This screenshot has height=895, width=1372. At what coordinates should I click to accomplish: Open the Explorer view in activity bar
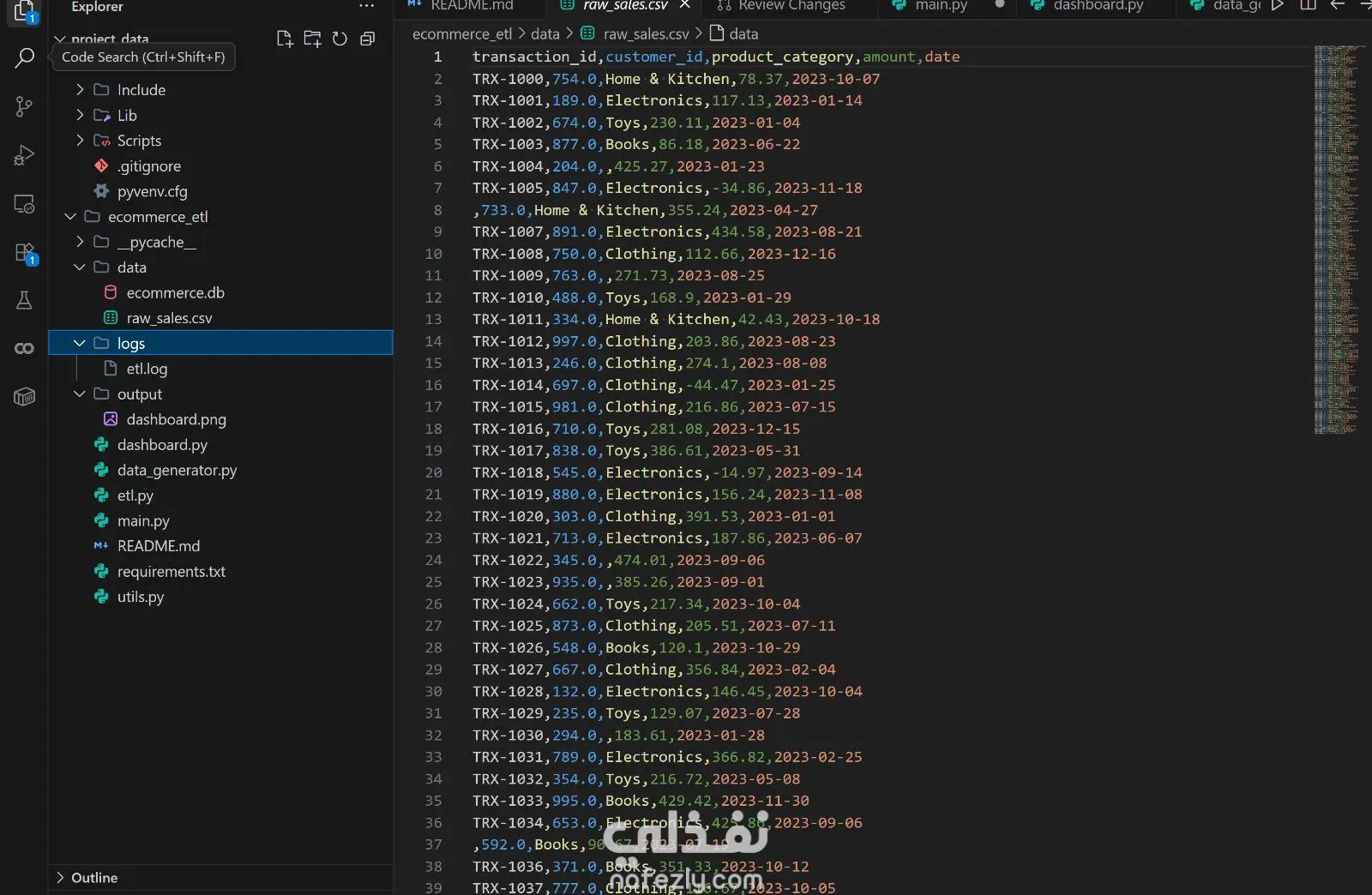(24, 11)
